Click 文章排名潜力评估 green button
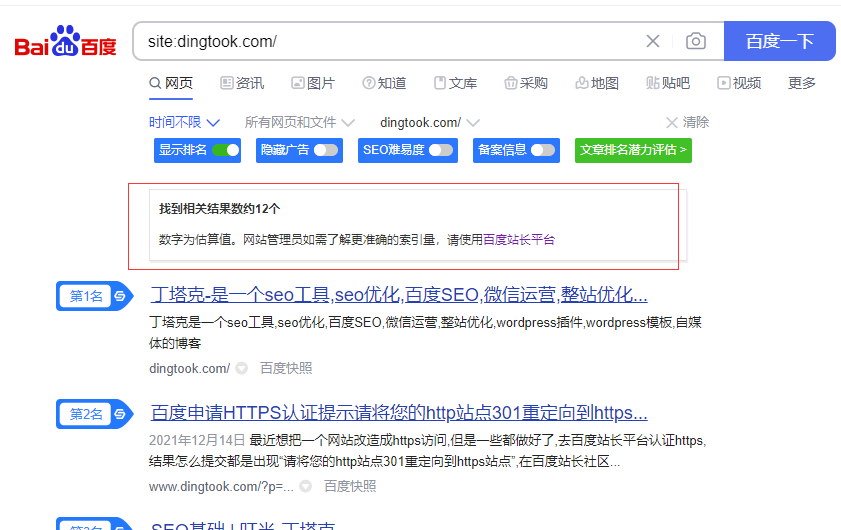841x530 pixels. point(633,150)
